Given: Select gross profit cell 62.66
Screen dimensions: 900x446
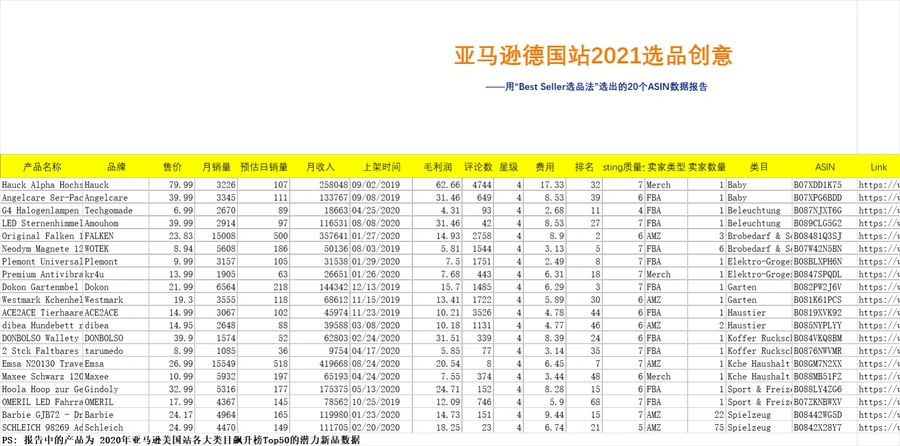Looking at the screenshot, I should [x=437, y=185].
